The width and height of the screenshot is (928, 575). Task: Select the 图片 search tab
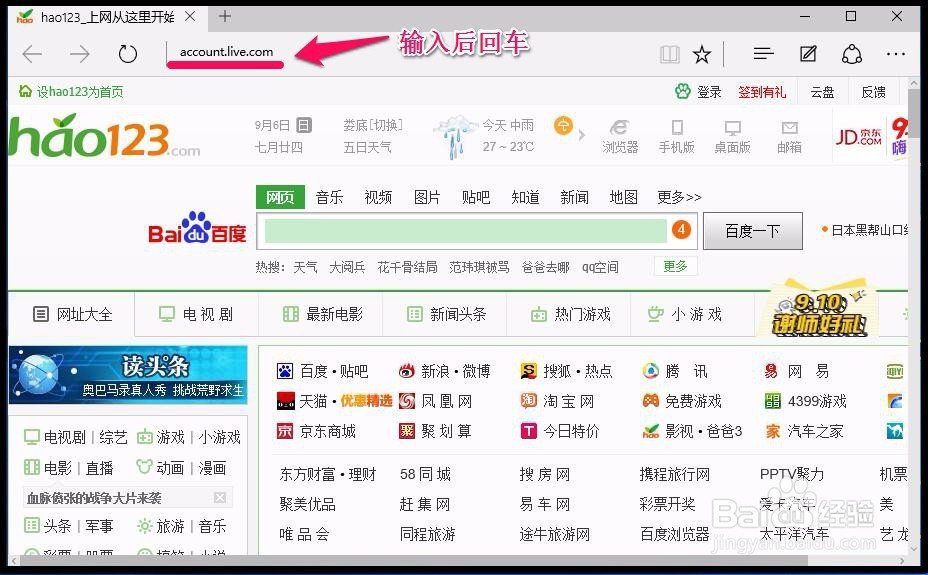[x=427, y=197]
